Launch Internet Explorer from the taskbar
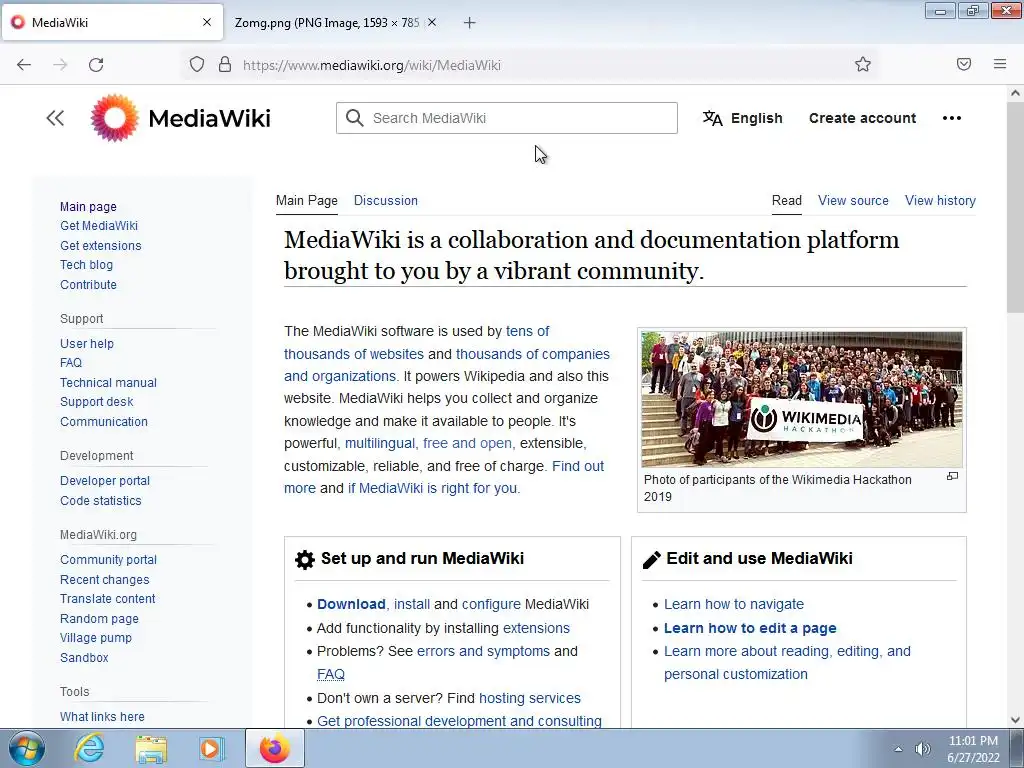Image resolution: width=1024 pixels, height=768 pixels. tap(89, 748)
